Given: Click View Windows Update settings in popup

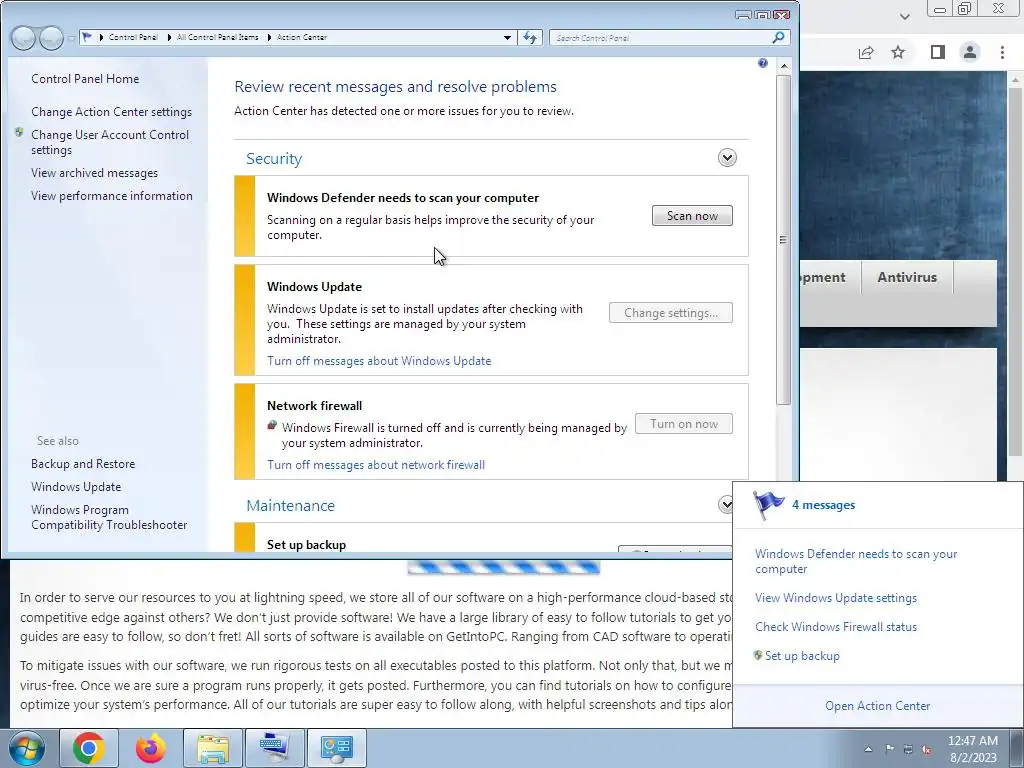Looking at the screenshot, I should (836, 598).
